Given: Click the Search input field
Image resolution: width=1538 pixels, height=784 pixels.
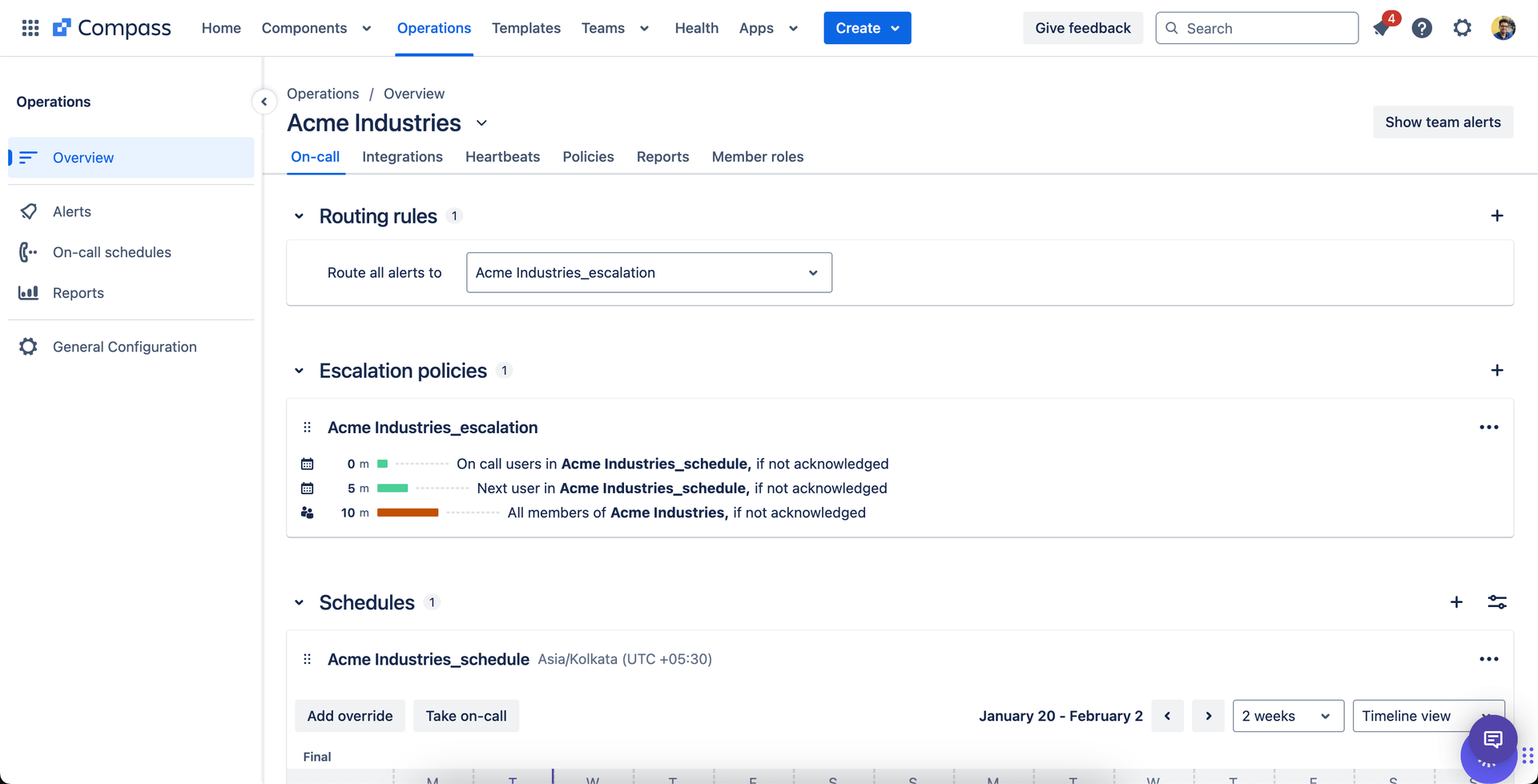Looking at the screenshot, I should point(1257,28).
